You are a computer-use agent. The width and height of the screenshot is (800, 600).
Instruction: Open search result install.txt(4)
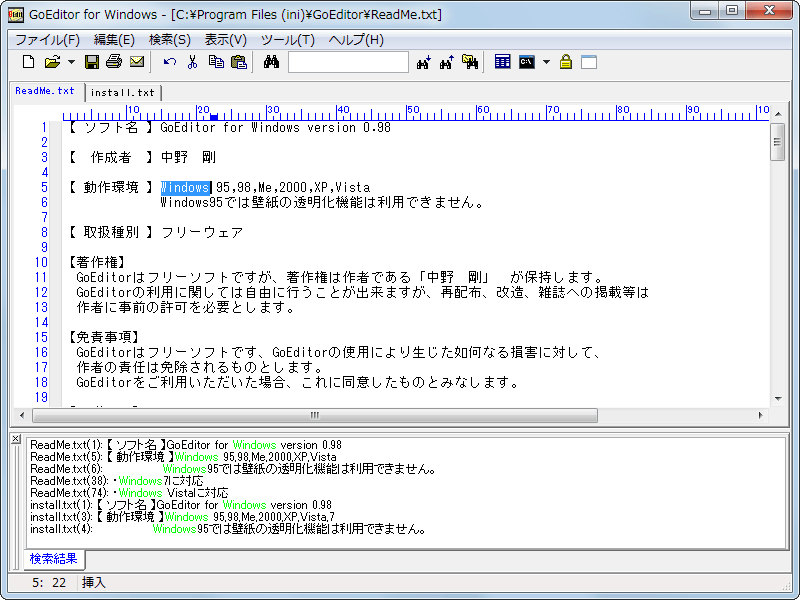[228, 529]
